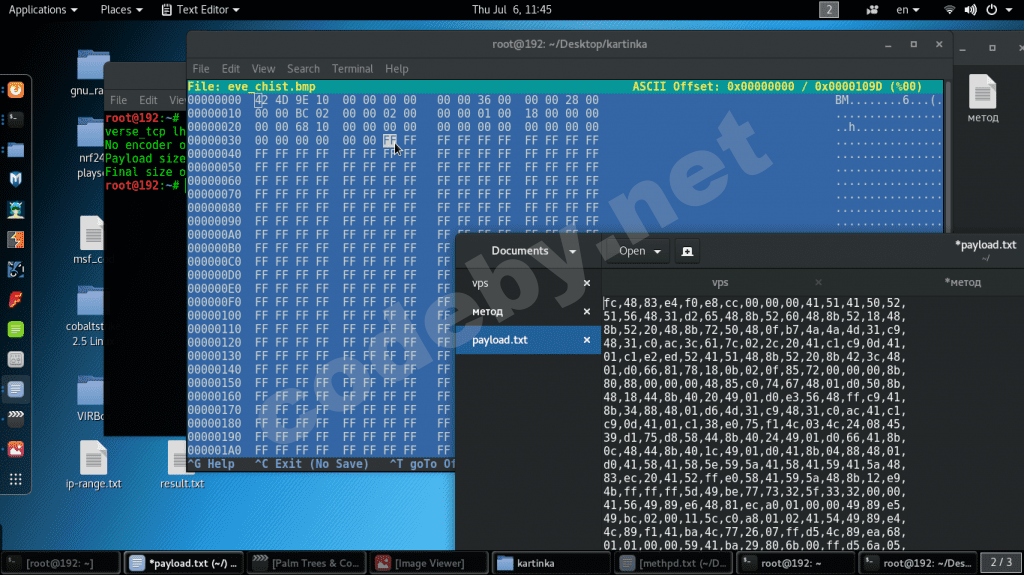This screenshot has width=1024, height=575.
Task: Click the clock Thu Jul 6, 11:45
Action: [x=512, y=10]
